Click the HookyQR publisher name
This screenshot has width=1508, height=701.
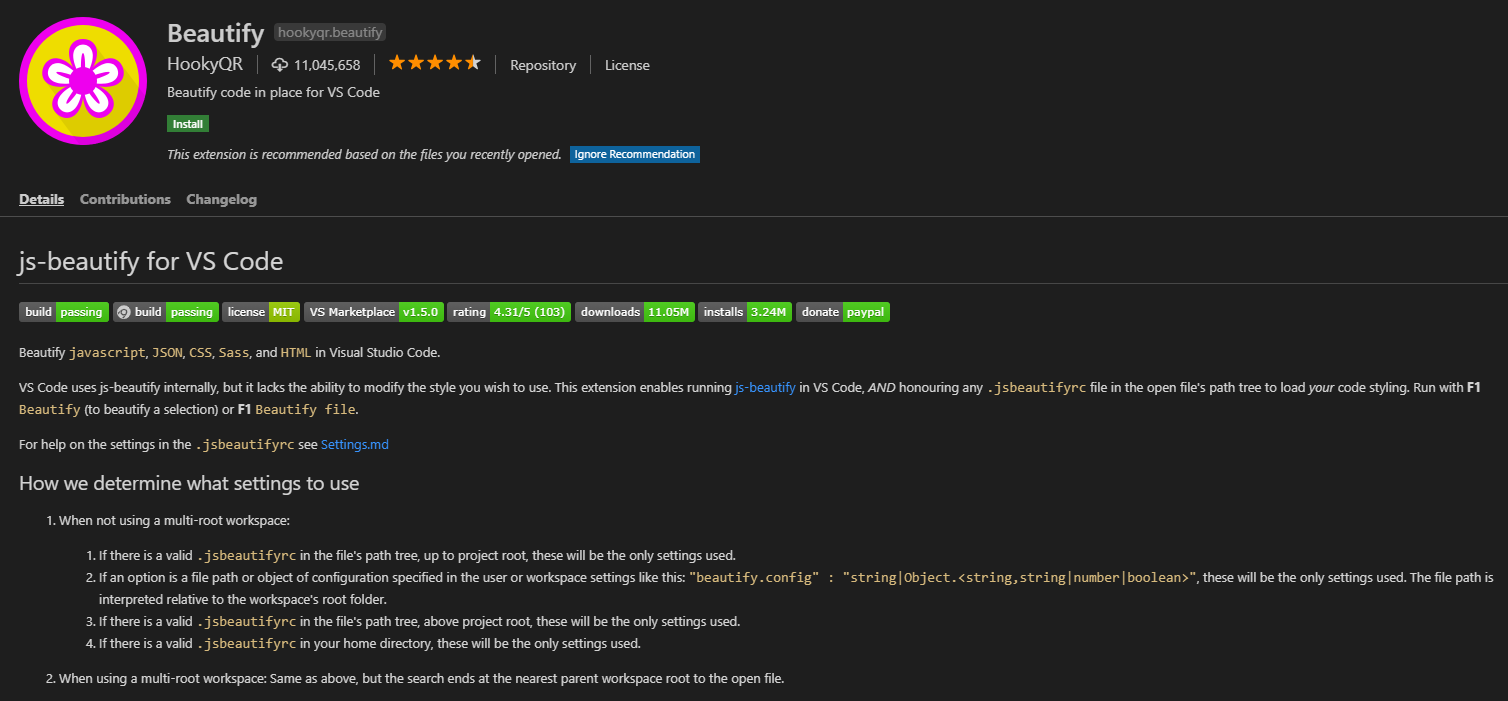click(205, 64)
